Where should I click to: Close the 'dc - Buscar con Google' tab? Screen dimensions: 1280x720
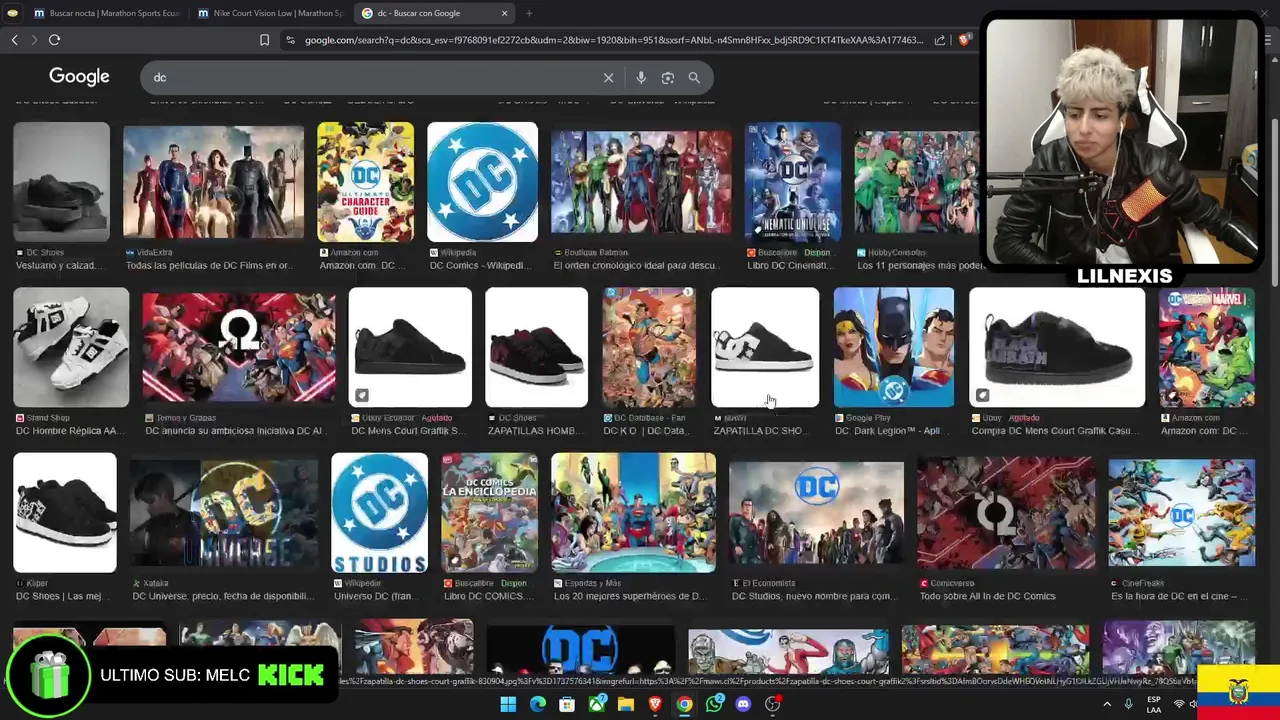(504, 13)
